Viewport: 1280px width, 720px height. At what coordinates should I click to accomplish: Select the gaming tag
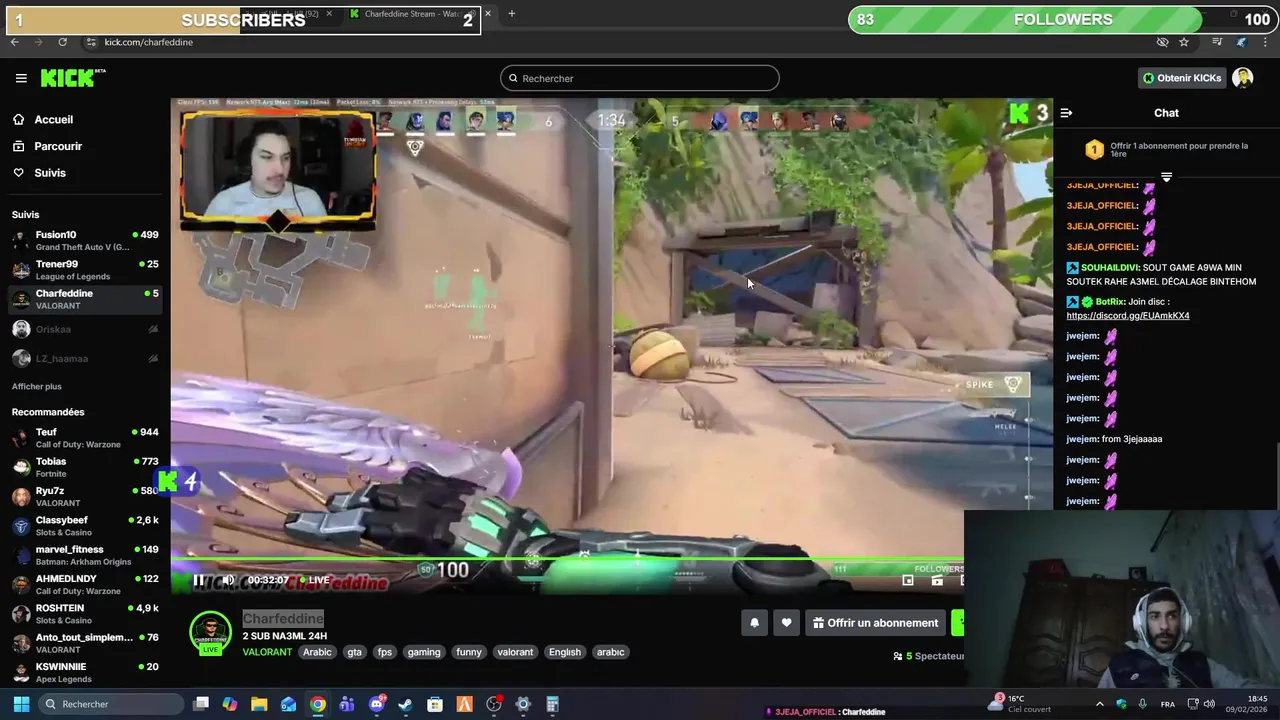coord(424,652)
